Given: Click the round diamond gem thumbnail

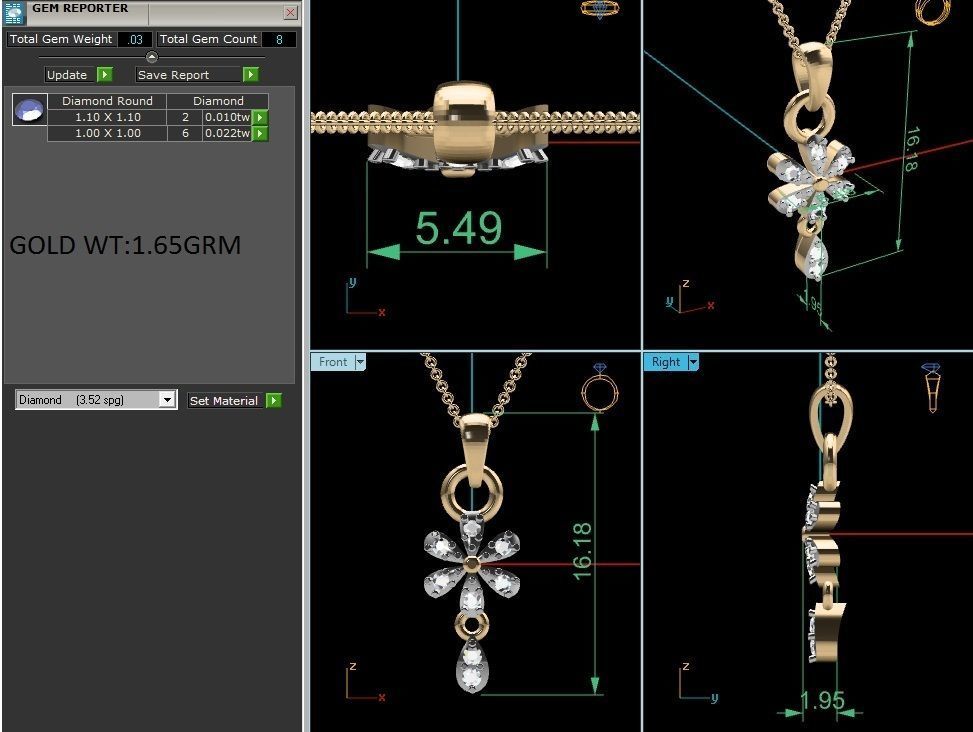Looking at the screenshot, I should 29,110.
